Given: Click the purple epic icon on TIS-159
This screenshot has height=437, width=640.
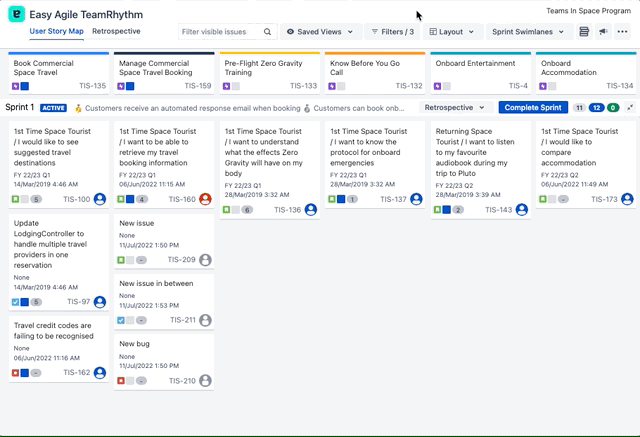Looking at the screenshot, I should pos(121,86).
